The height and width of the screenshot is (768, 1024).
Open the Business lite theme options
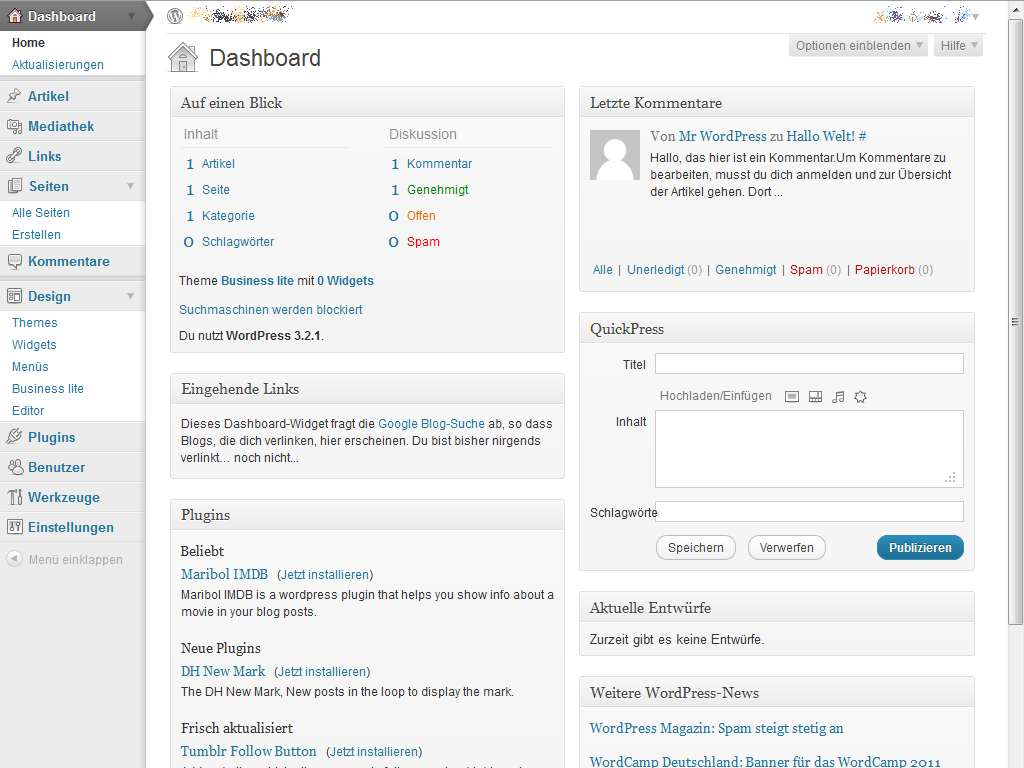48,389
